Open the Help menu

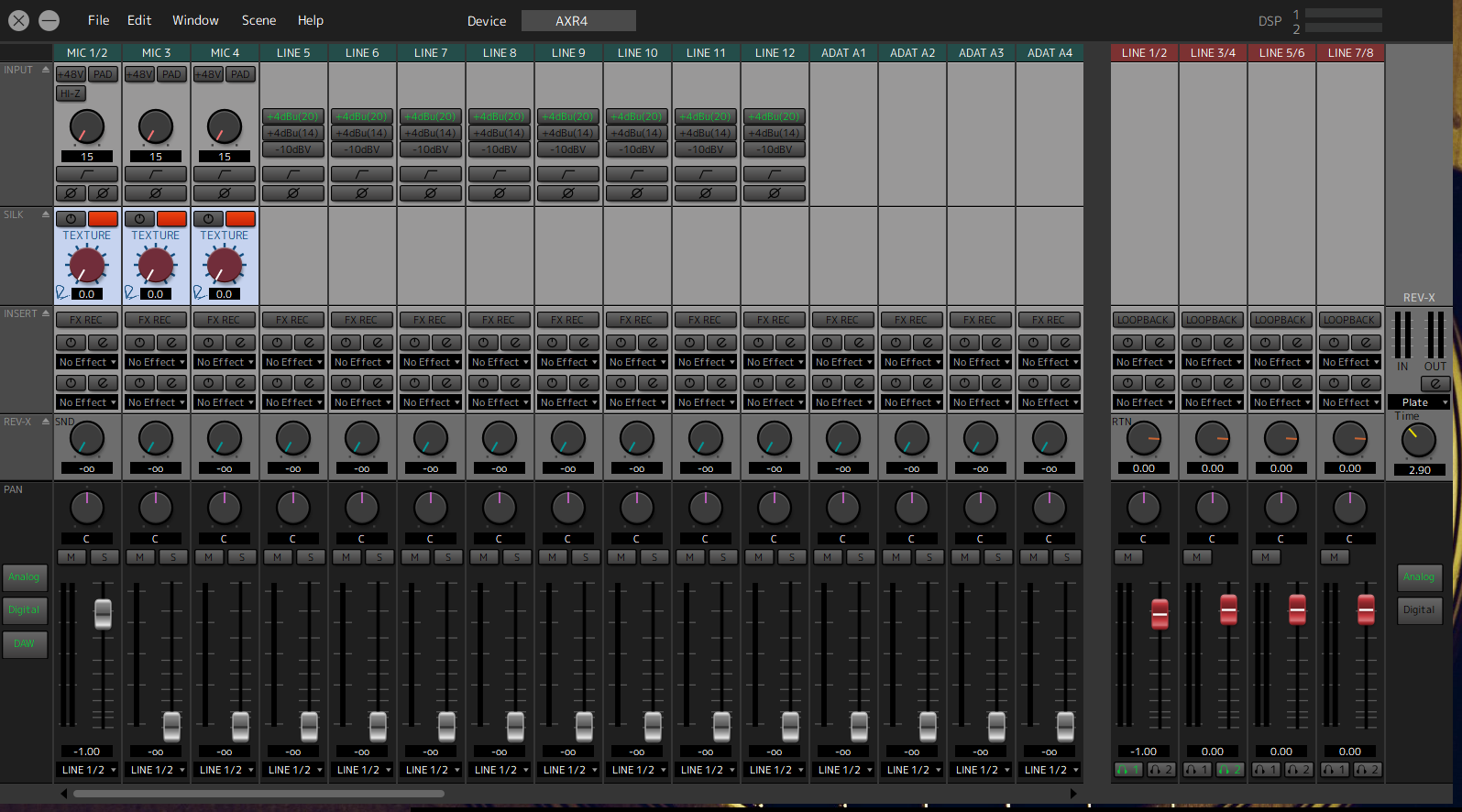tap(311, 20)
